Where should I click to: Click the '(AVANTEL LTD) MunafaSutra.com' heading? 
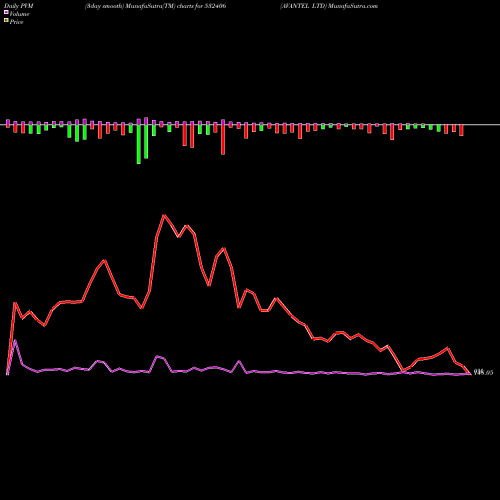[x=329, y=6]
